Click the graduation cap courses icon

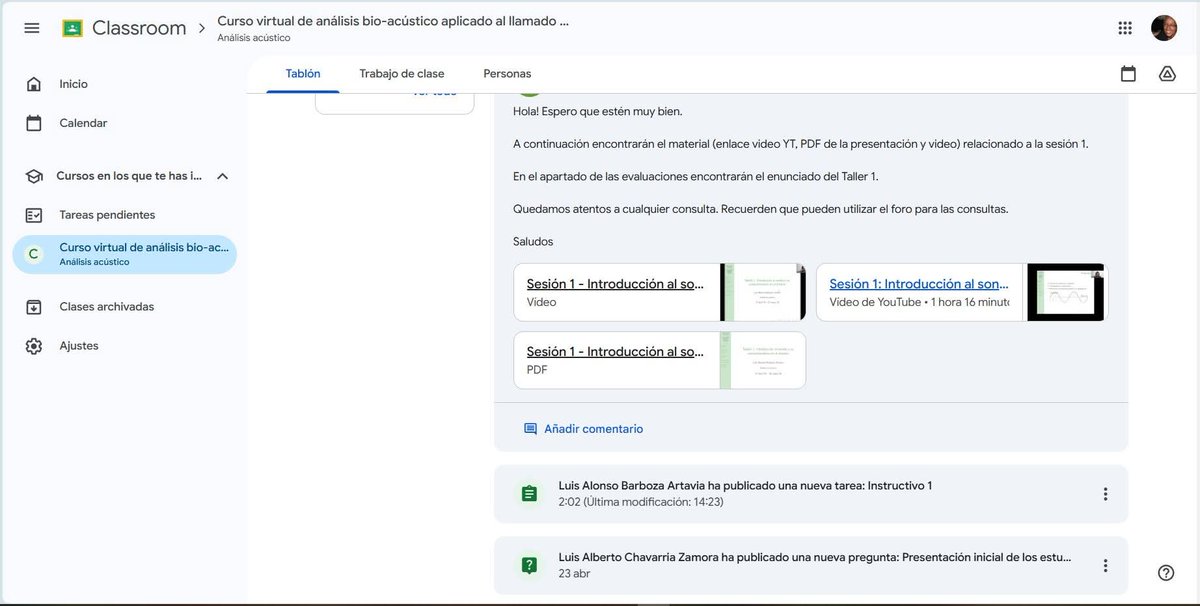point(34,176)
